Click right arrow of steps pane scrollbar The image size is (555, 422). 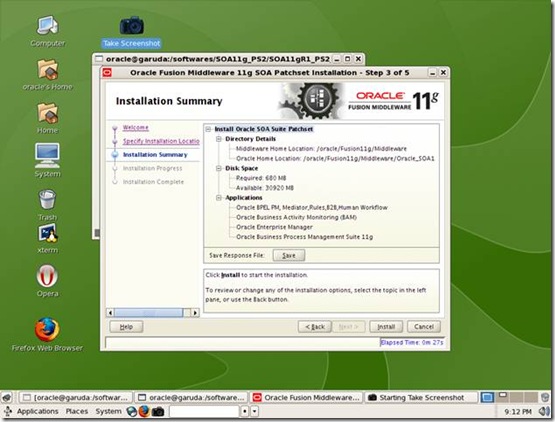[195, 313]
